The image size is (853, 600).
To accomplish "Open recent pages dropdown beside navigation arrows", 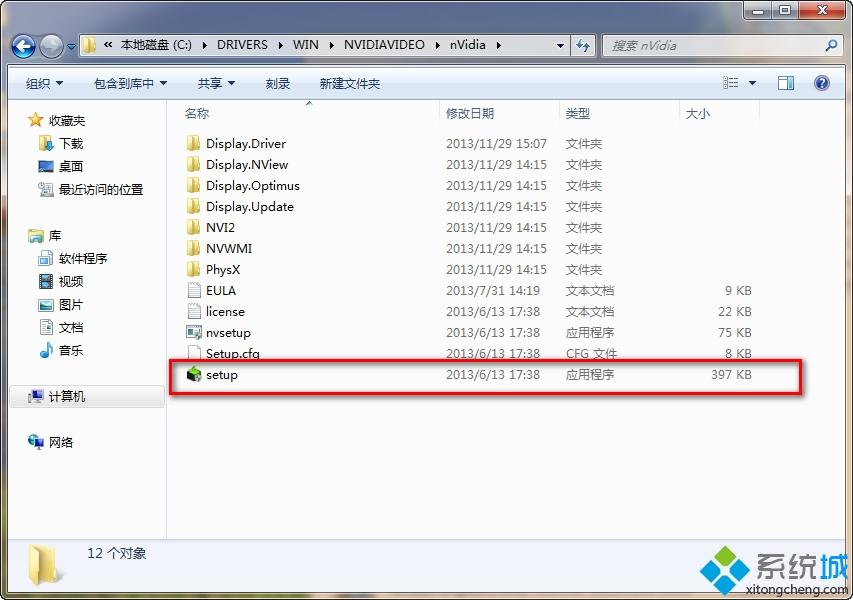I will [x=71, y=47].
